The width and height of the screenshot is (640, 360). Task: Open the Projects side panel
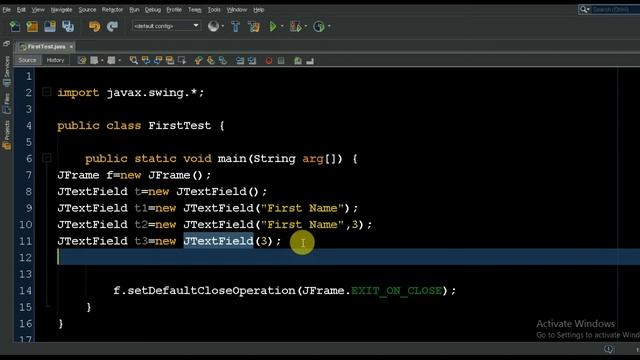coord(7,135)
